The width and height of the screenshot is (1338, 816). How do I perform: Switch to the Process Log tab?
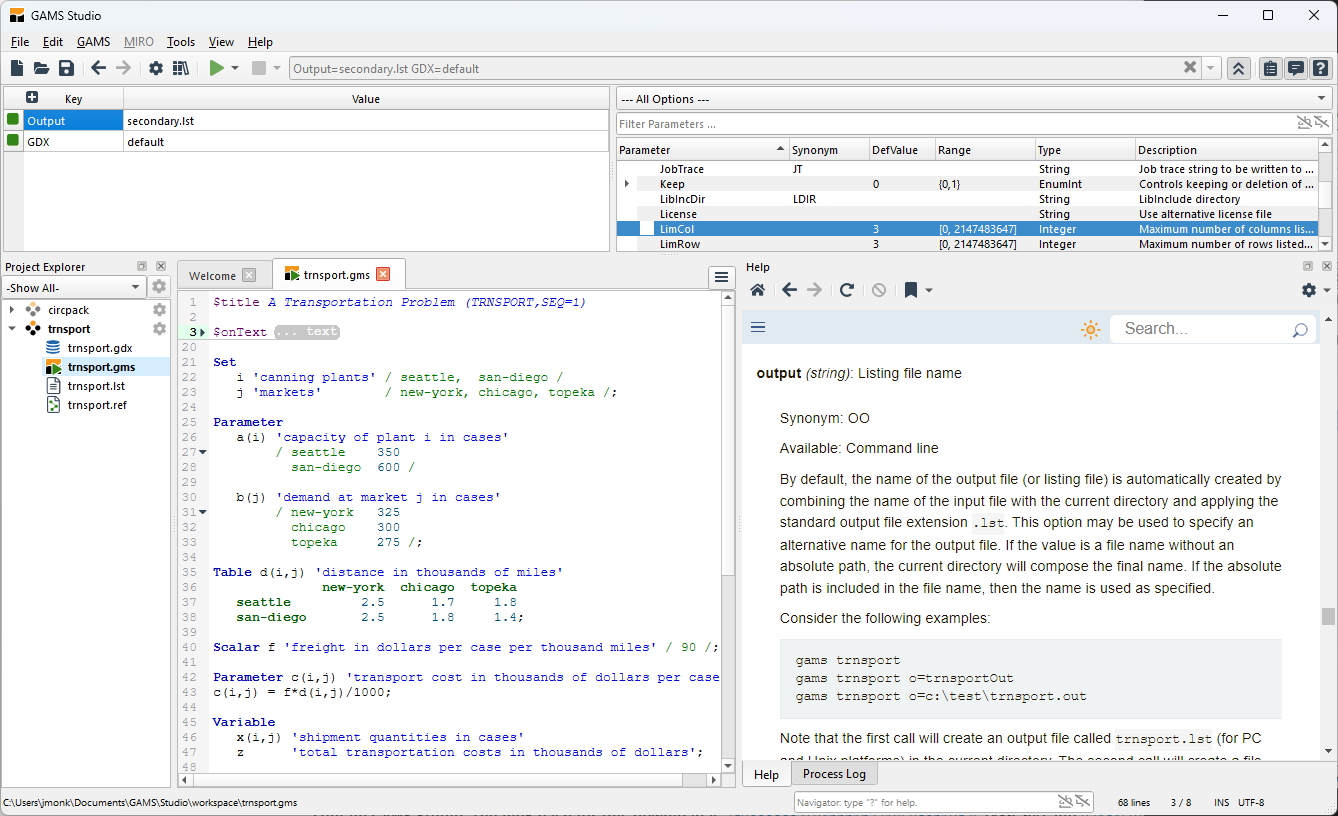(x=834, y=774)
